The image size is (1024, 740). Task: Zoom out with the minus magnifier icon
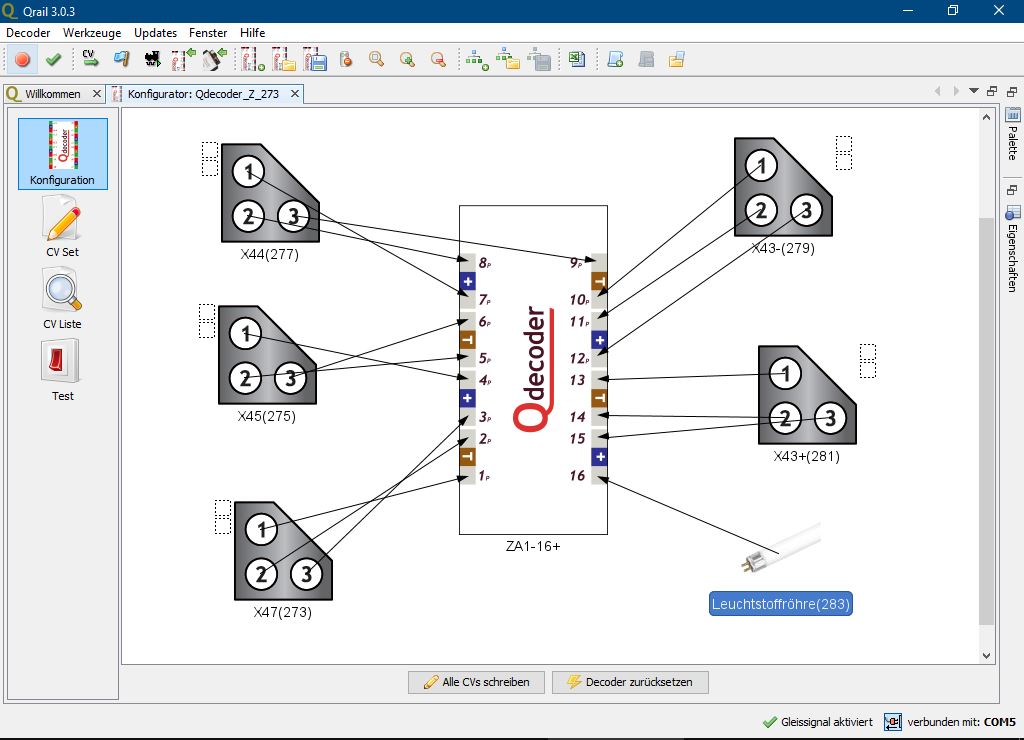(x=438, y=60)
